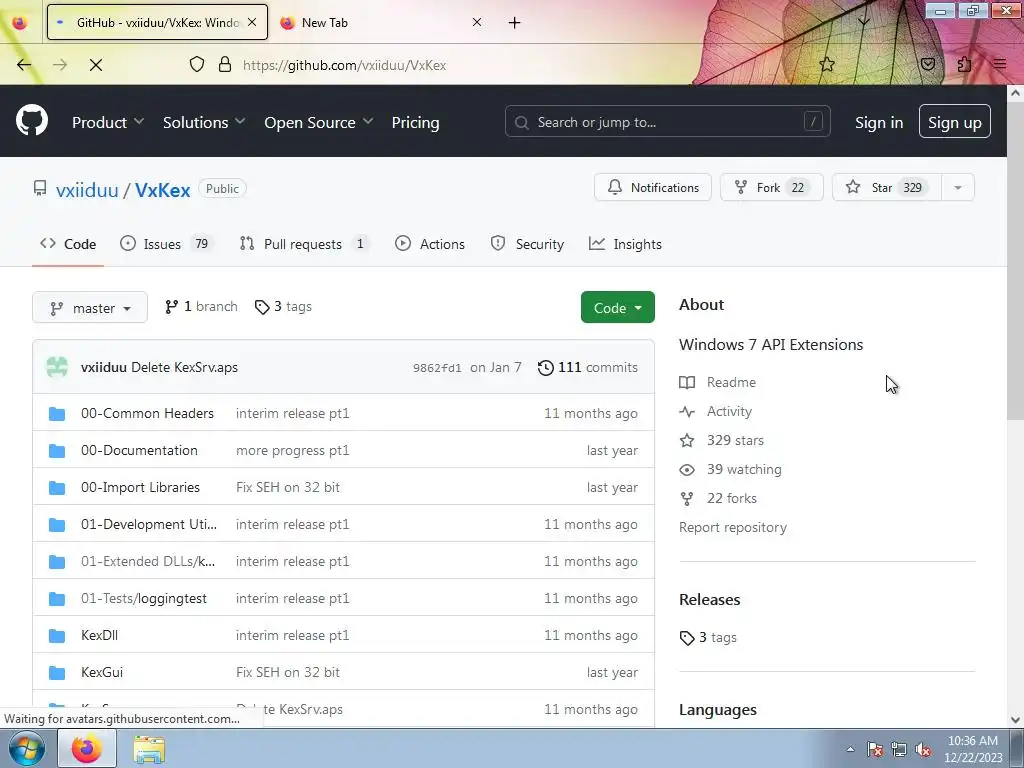Fork the repository with Fork button

(771, 187)
